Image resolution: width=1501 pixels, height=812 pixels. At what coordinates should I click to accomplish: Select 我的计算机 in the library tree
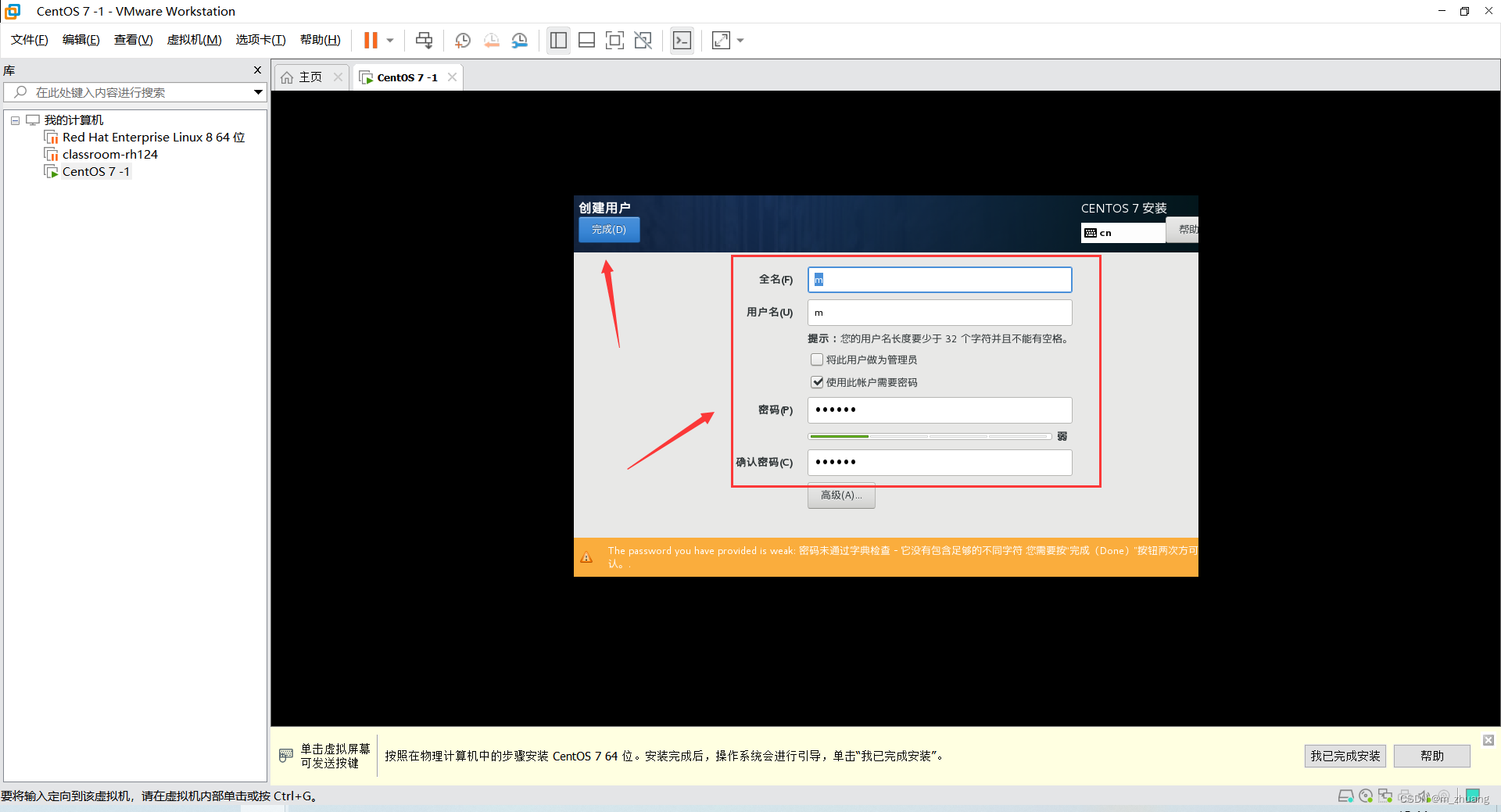click(73, 120)
